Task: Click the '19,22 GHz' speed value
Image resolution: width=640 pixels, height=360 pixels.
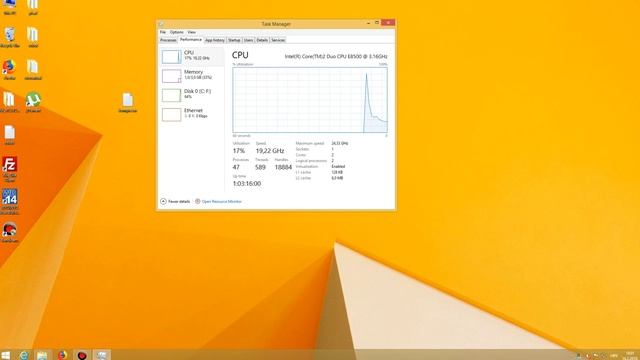Action: [x=270, y=151]
